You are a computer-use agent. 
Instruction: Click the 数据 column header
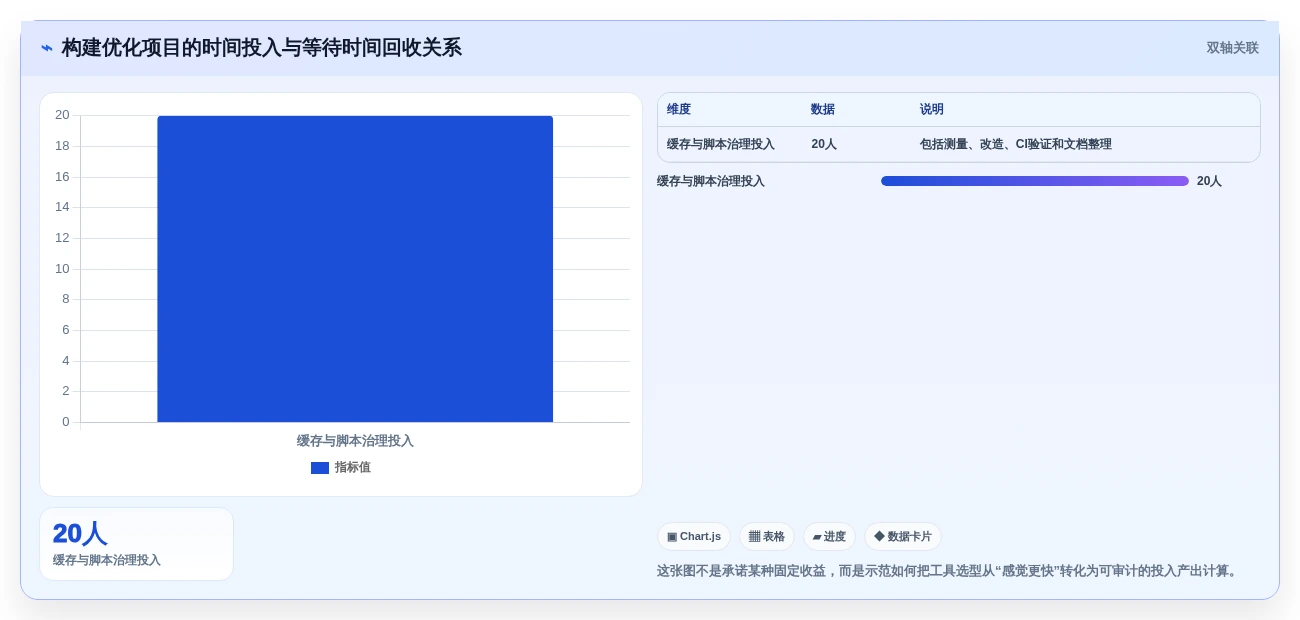pyautogui.click(x=823, y=110)
